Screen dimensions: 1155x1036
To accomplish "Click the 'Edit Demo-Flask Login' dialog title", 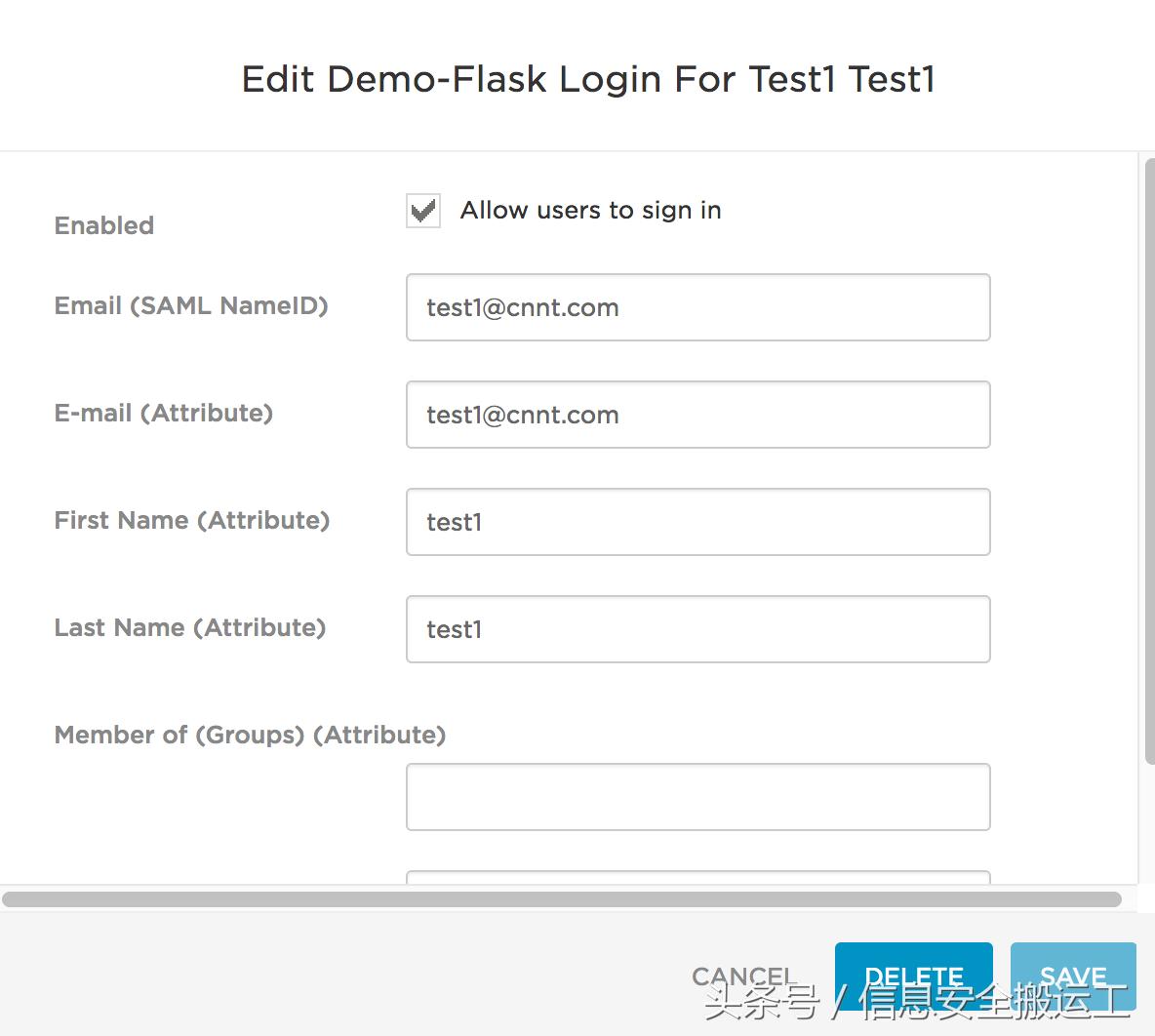I will pyautogui.click(x=588, y=79).
